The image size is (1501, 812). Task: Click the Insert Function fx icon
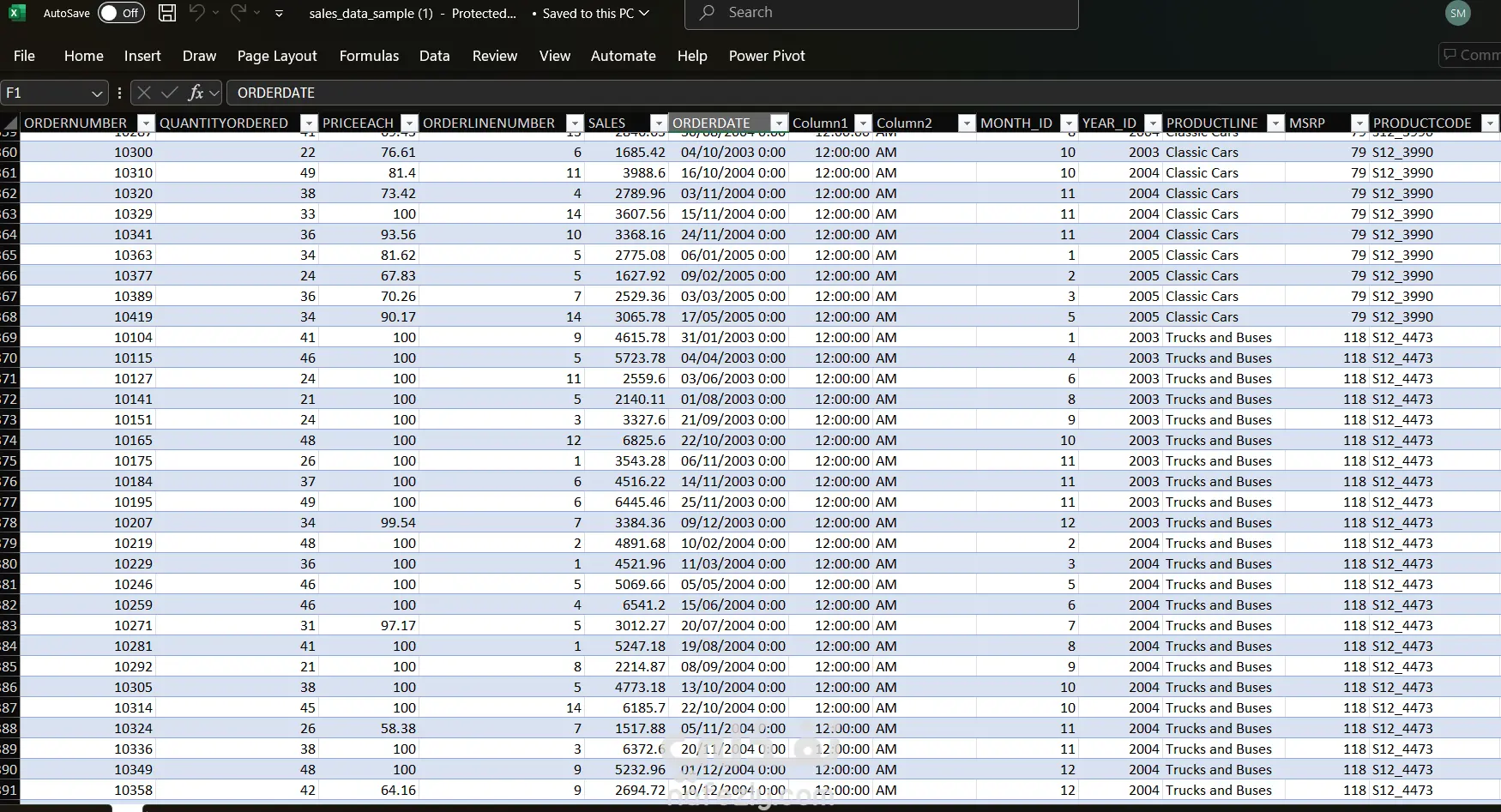pos(196,93)
